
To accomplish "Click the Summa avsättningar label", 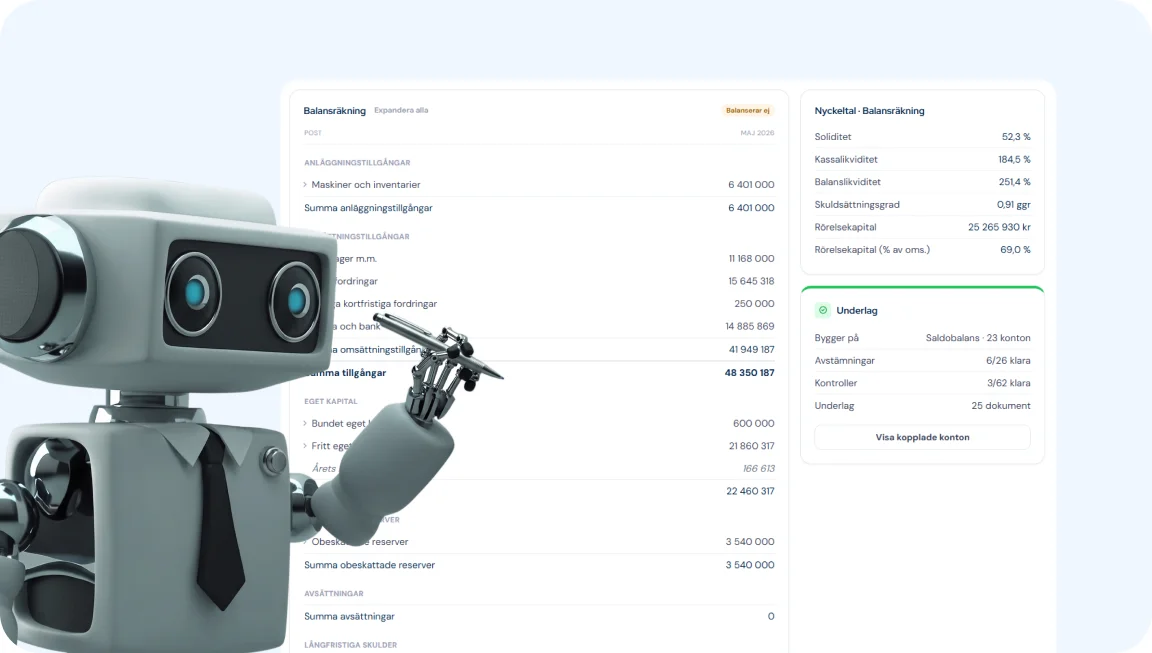I will (x=349, y=616).
